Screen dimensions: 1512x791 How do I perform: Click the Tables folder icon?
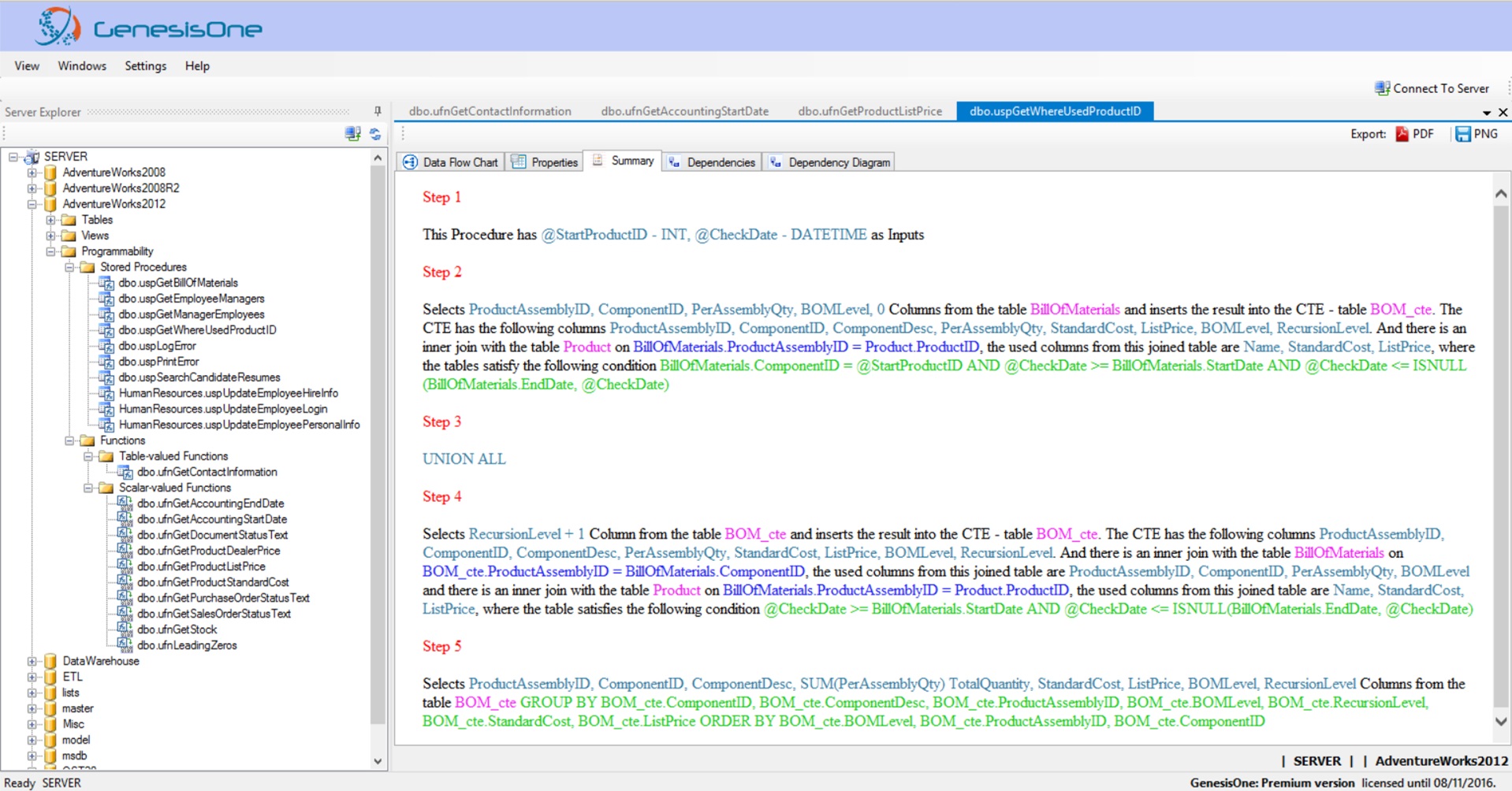coord(69,220)
